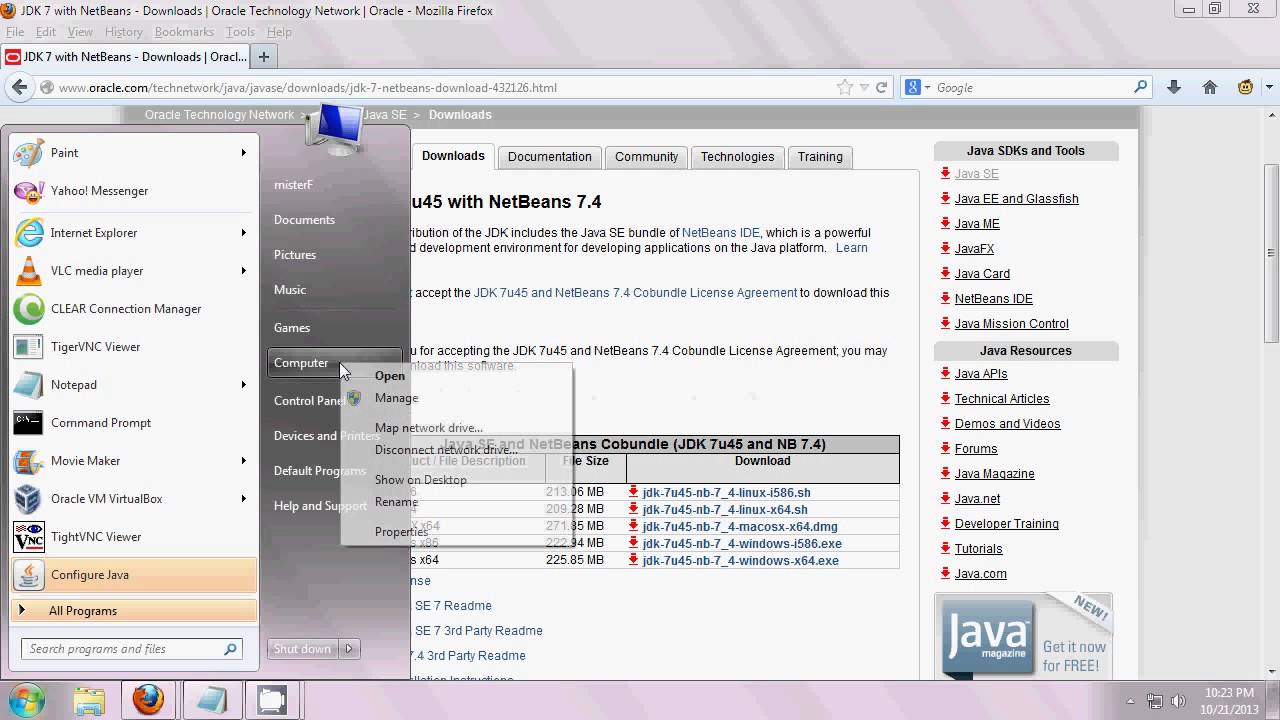Download jdk-7u45-nb-7_4-linux-i586.sh
This screenshot has height=720, width=1280.
pos(726,493)
